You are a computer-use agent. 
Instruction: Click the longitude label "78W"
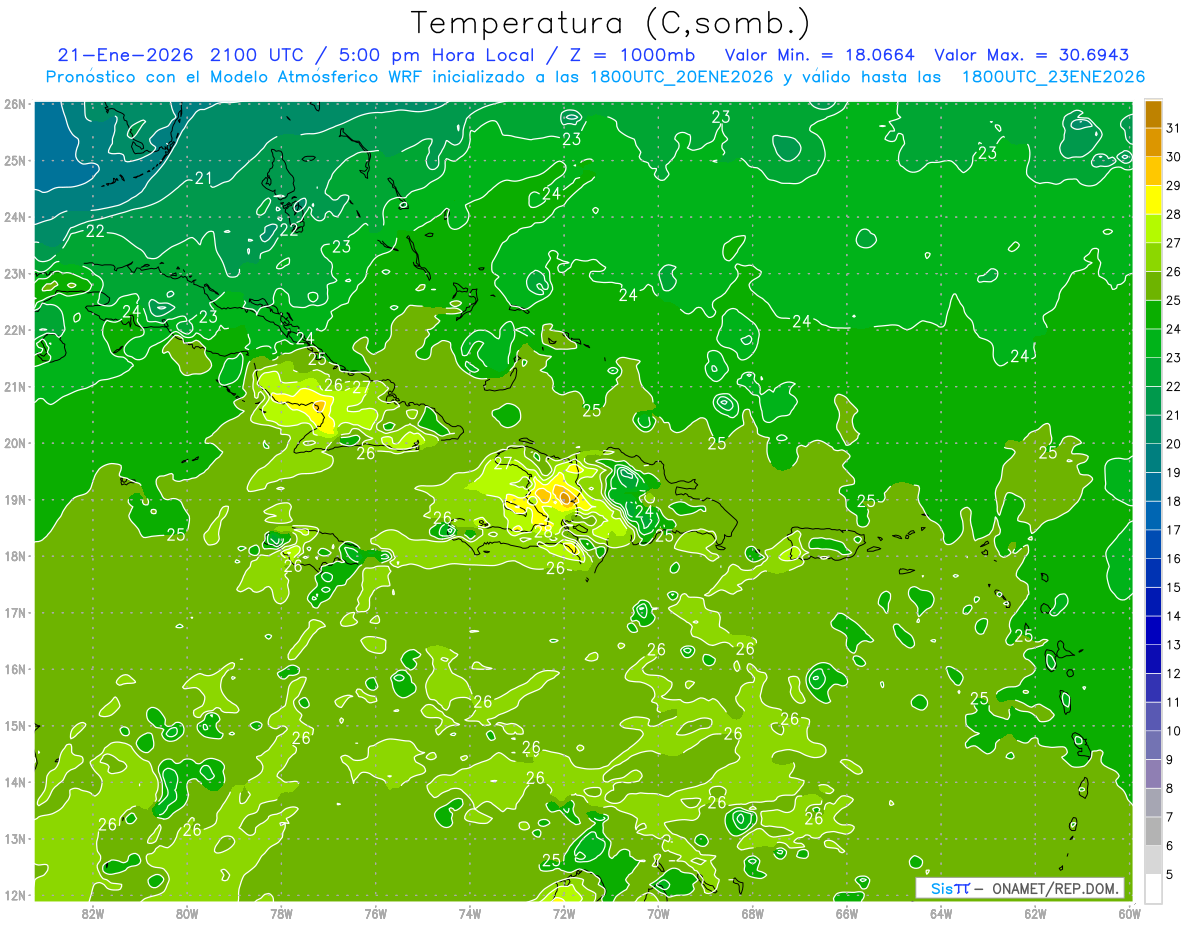pos(281,912)
